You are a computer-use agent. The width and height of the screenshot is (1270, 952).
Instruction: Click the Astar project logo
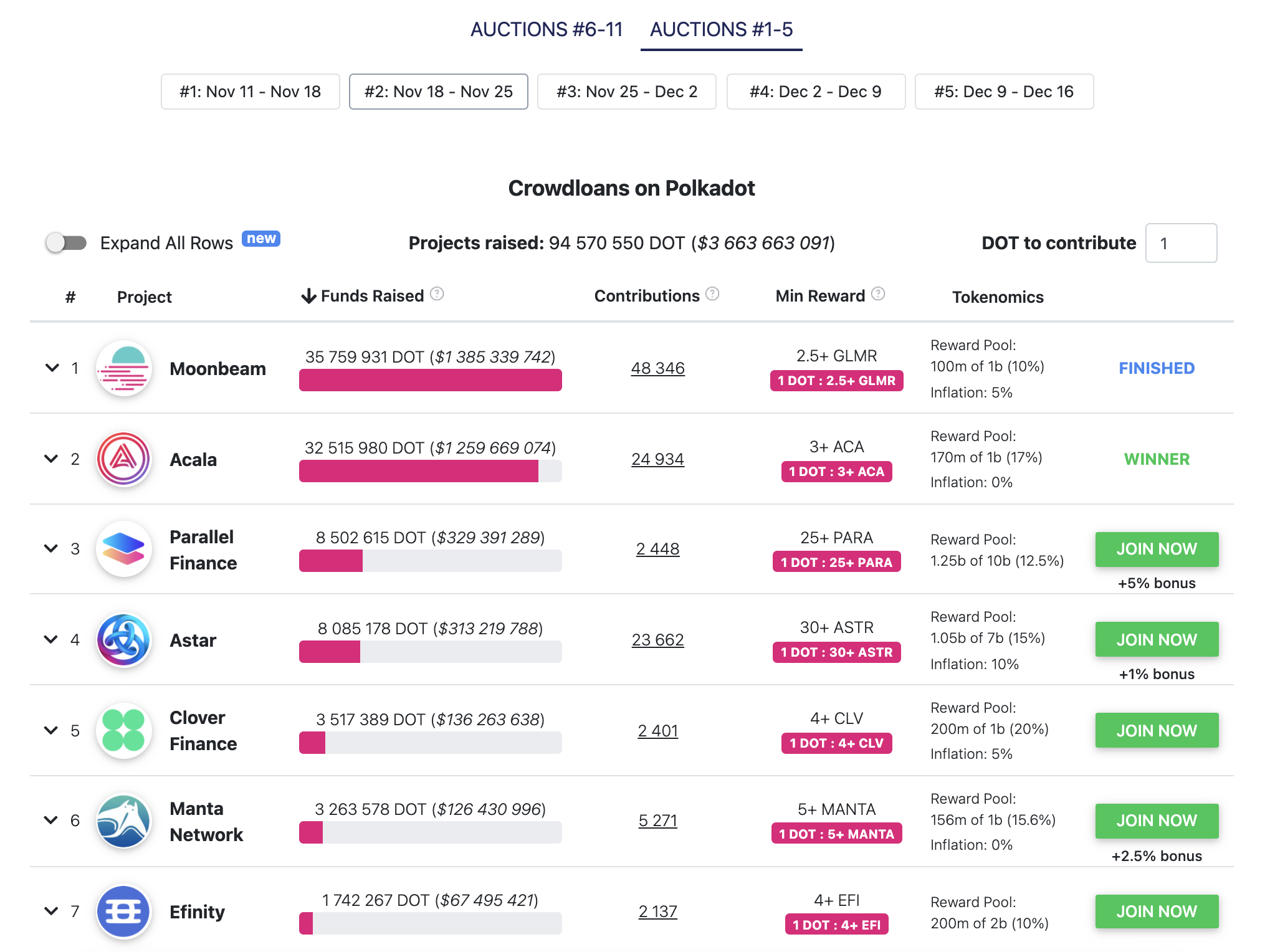(x=124, y=640)
